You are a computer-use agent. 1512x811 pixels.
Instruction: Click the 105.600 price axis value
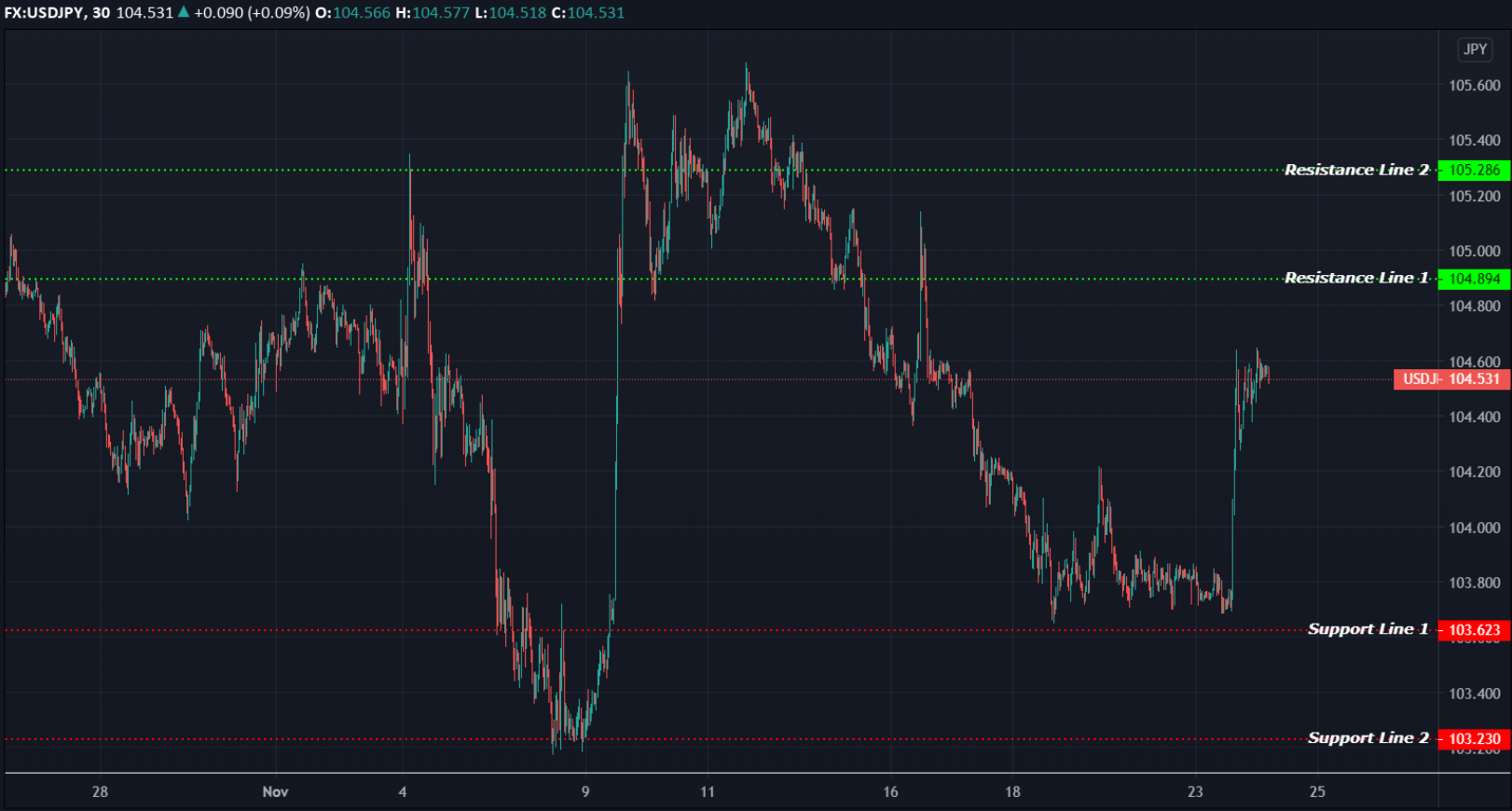[x=1474, y=86]
